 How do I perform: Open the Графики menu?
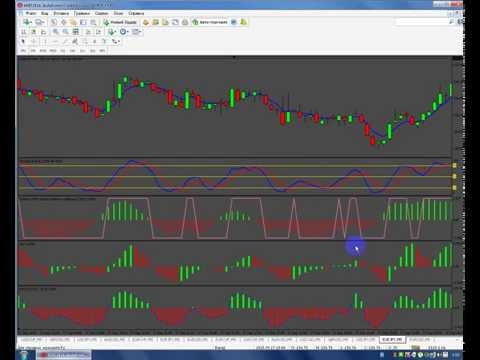click(82, 13)
